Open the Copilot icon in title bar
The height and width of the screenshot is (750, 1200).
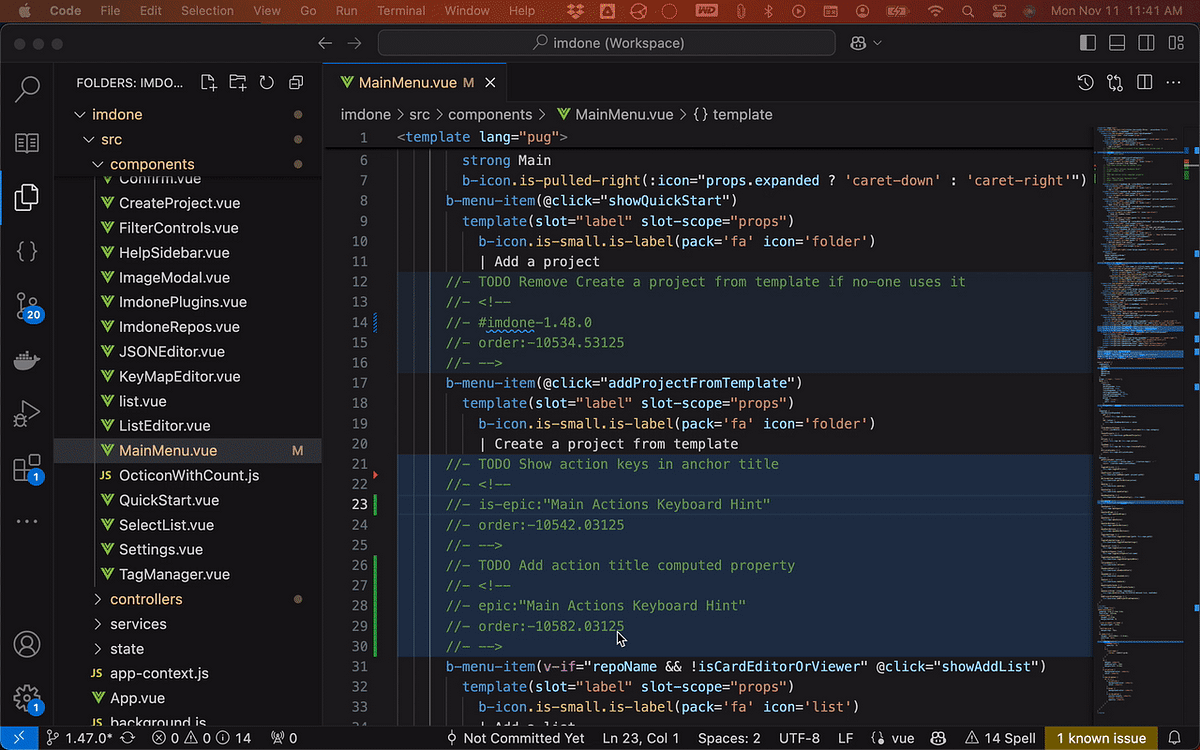(858, 43)
